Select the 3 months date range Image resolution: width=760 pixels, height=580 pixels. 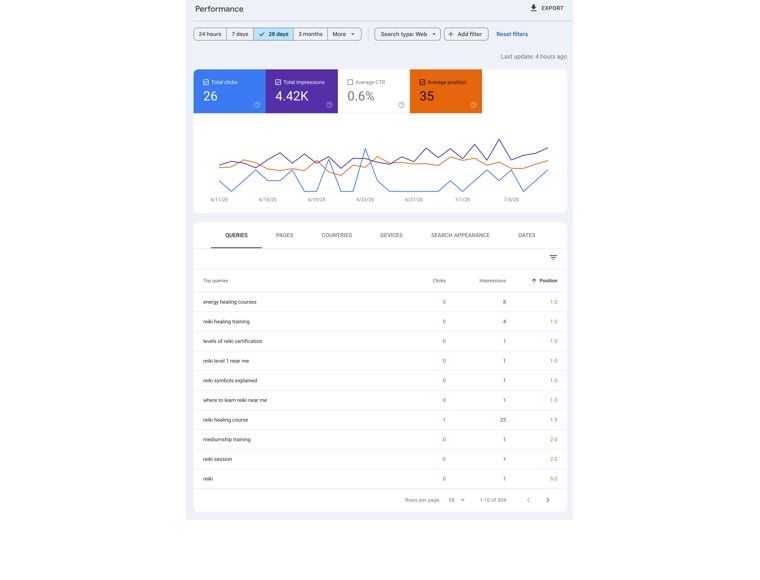(310, 34)
